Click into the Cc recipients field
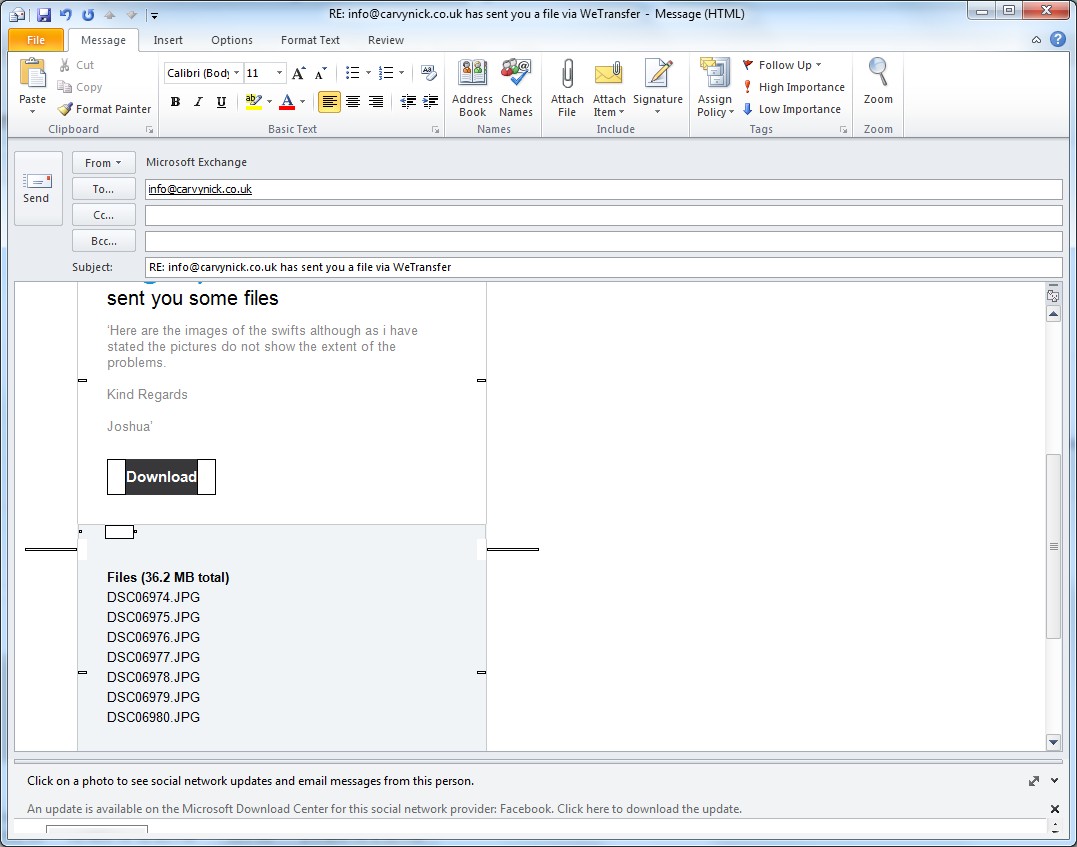 603,215
